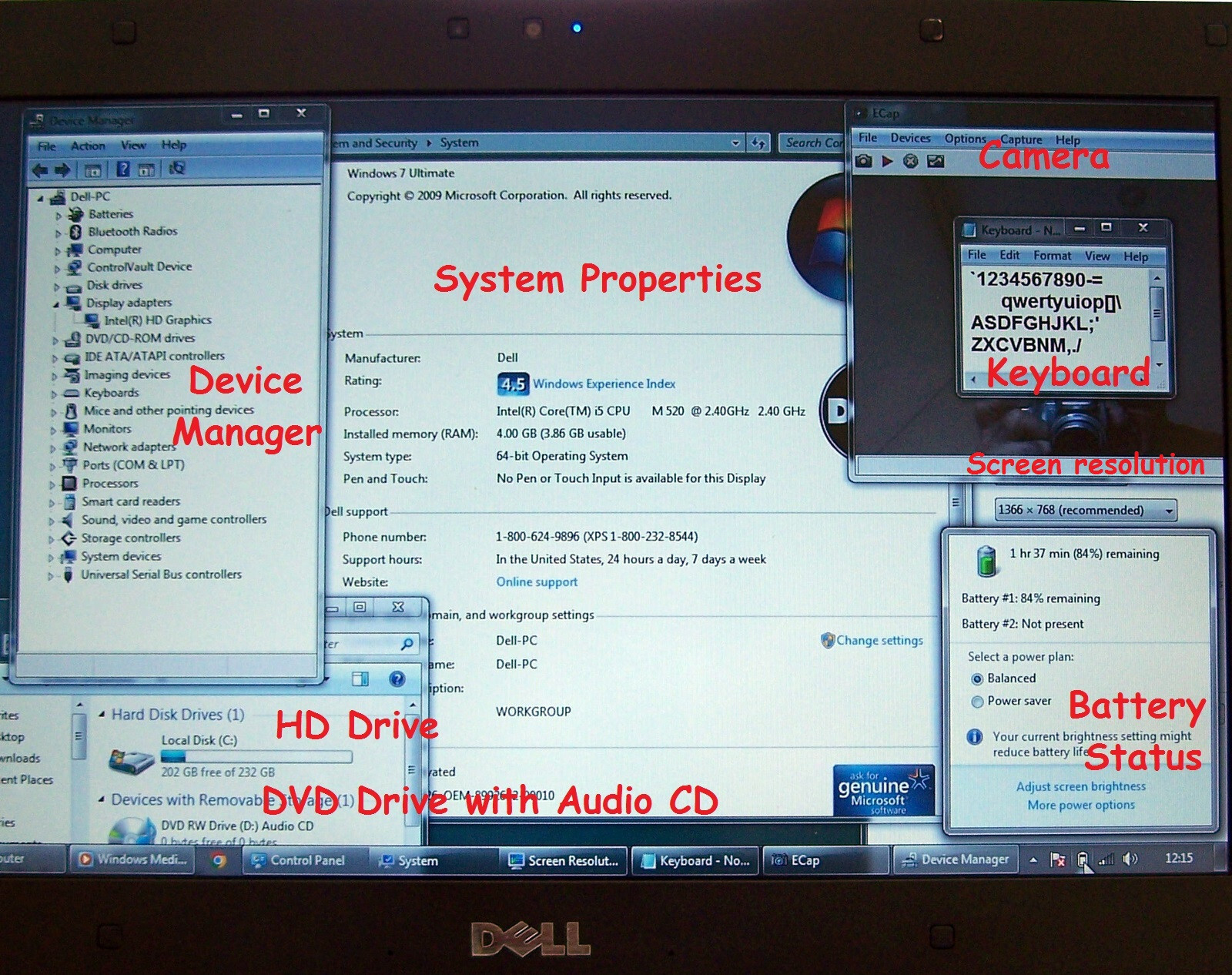Open the DVD RW Drive (D:) Audio CD icon
Image resolution: width=1232 pixels, height=975 pixels.
[132, 830]
